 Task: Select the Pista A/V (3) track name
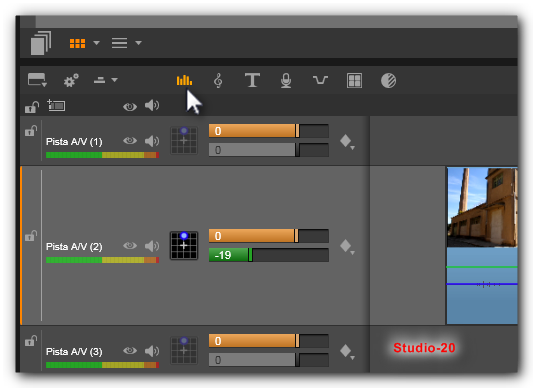tap(74, 352)
